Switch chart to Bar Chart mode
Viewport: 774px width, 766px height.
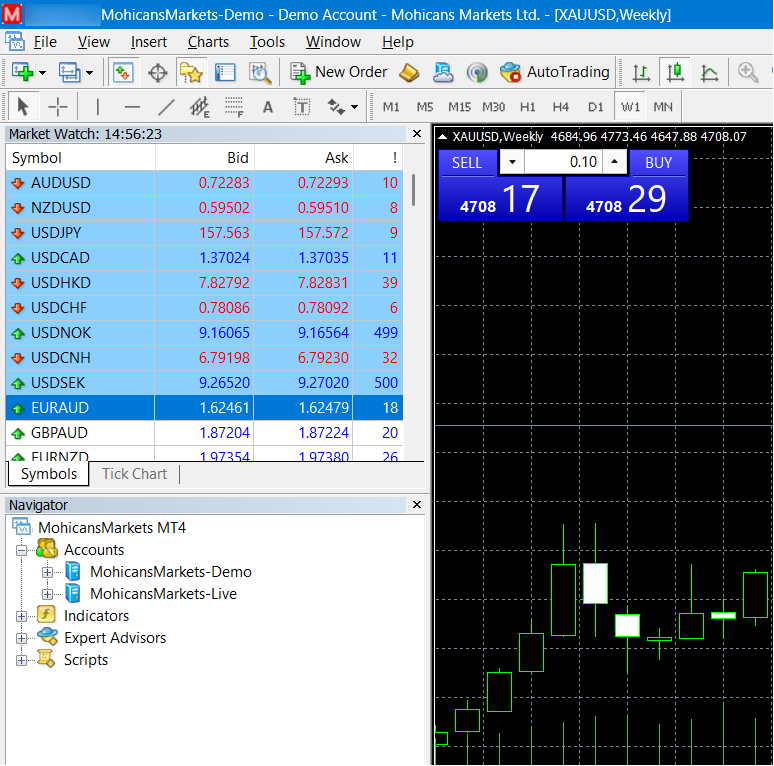pos(641,73)
